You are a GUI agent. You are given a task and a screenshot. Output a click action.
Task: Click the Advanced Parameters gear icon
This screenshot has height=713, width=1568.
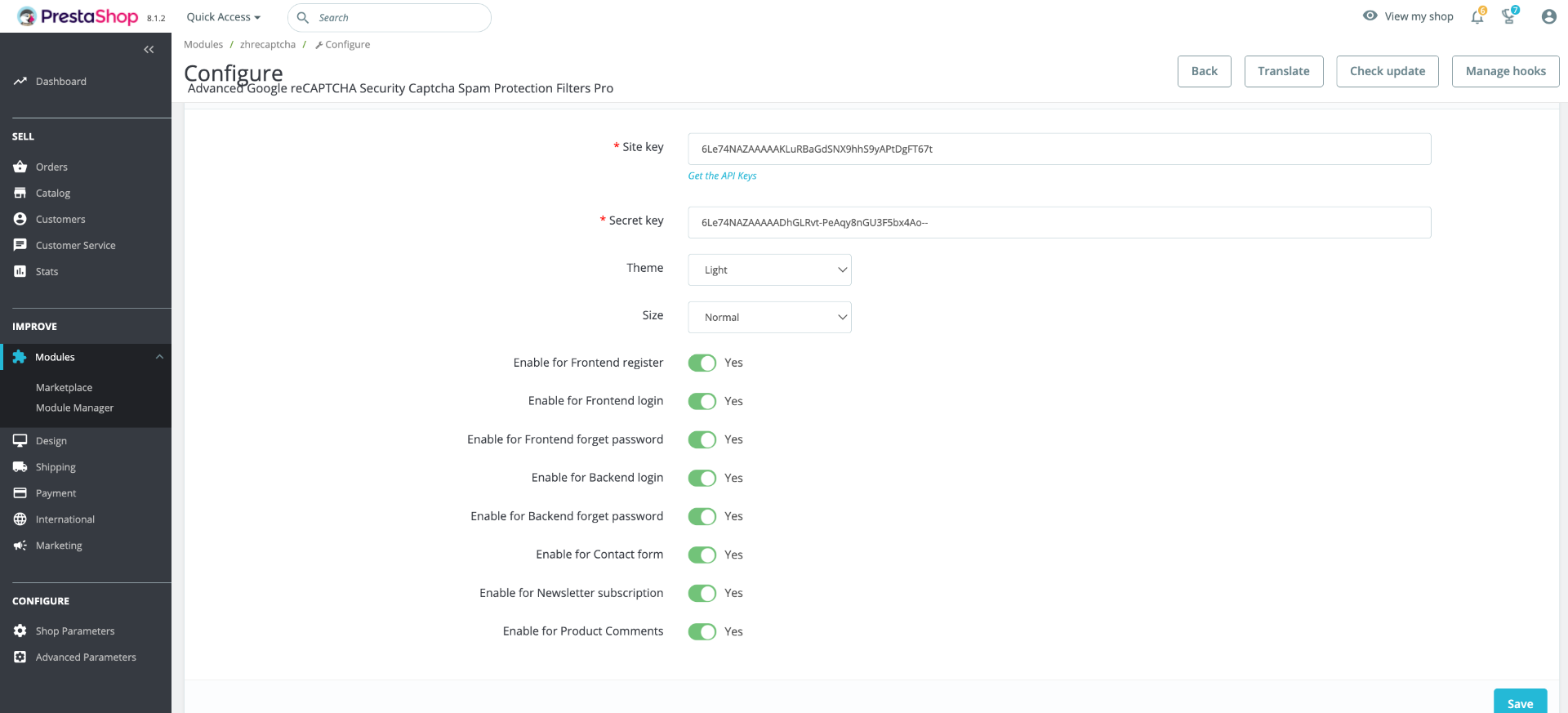20,657
